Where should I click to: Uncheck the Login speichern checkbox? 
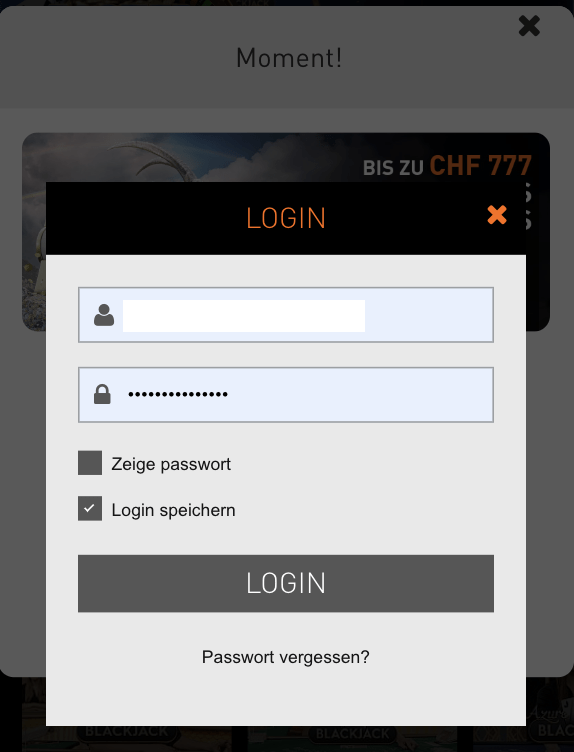point(90,508)
